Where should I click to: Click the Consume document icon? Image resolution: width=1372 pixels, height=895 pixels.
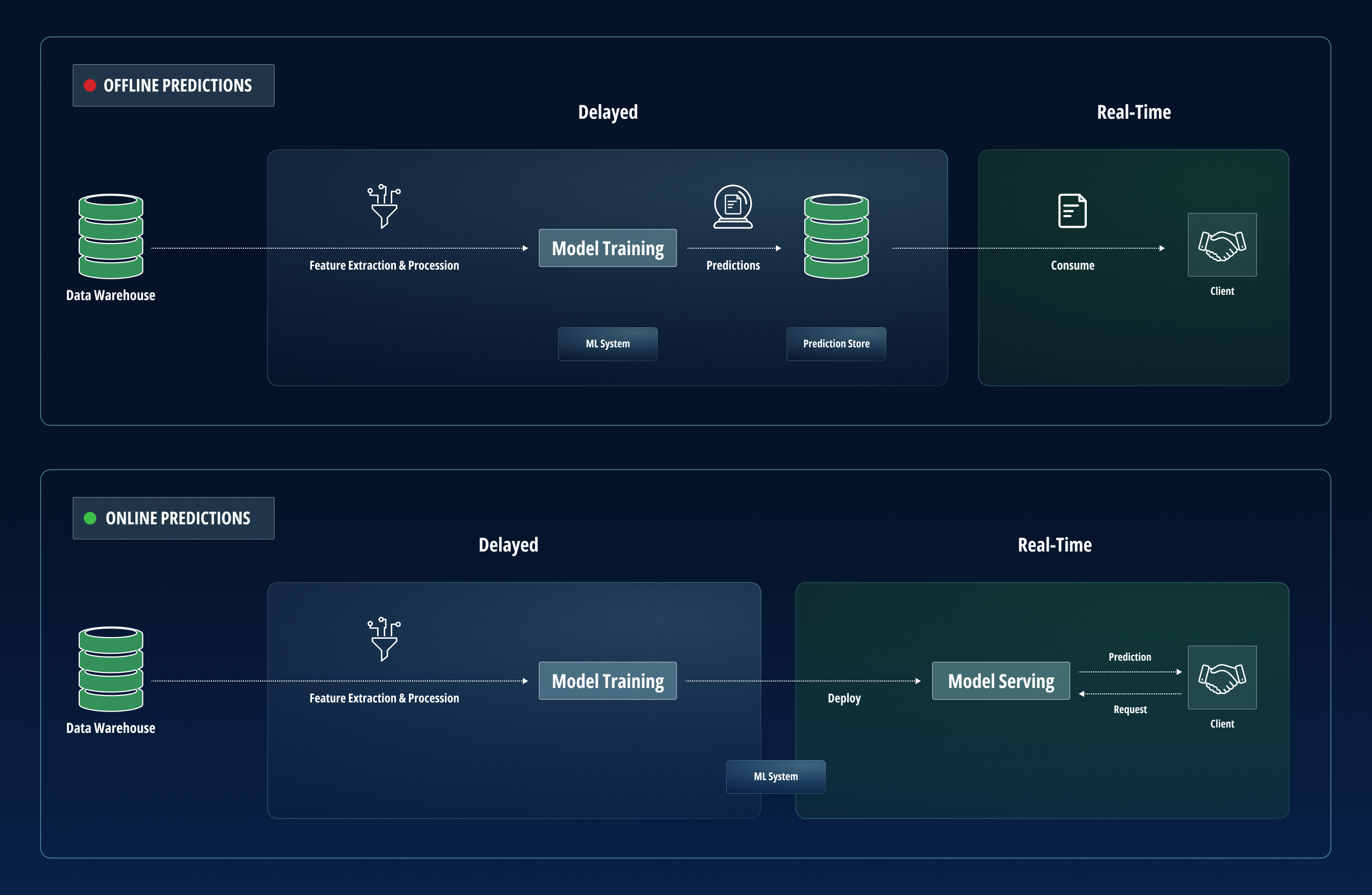click(1072, 211)
